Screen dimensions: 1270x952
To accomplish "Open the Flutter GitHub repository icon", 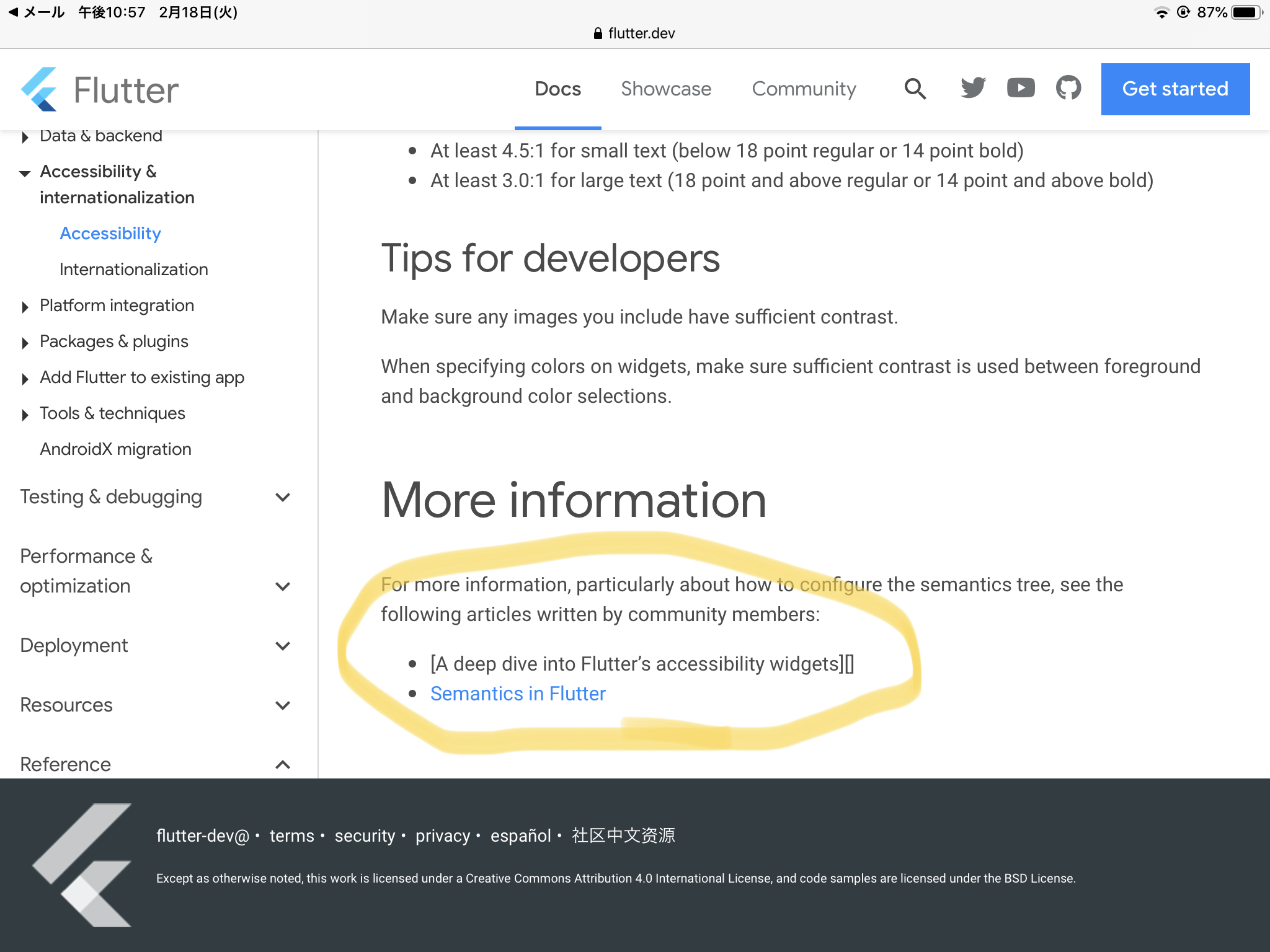I will click(x=1068, y=89).
